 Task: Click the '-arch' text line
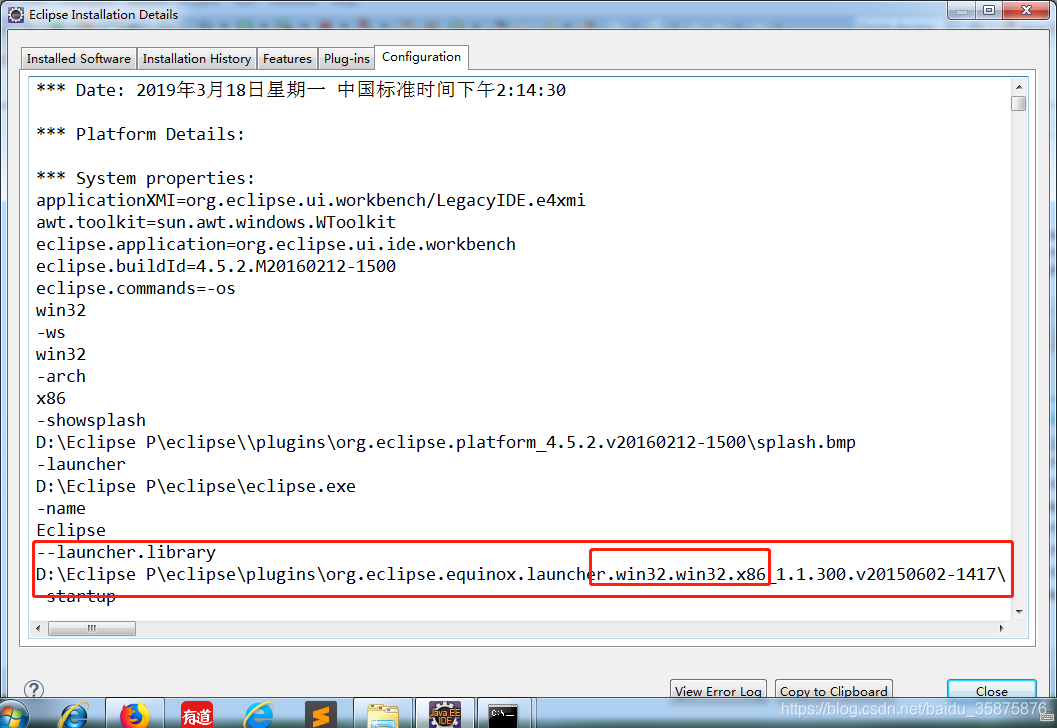[61, 376]
